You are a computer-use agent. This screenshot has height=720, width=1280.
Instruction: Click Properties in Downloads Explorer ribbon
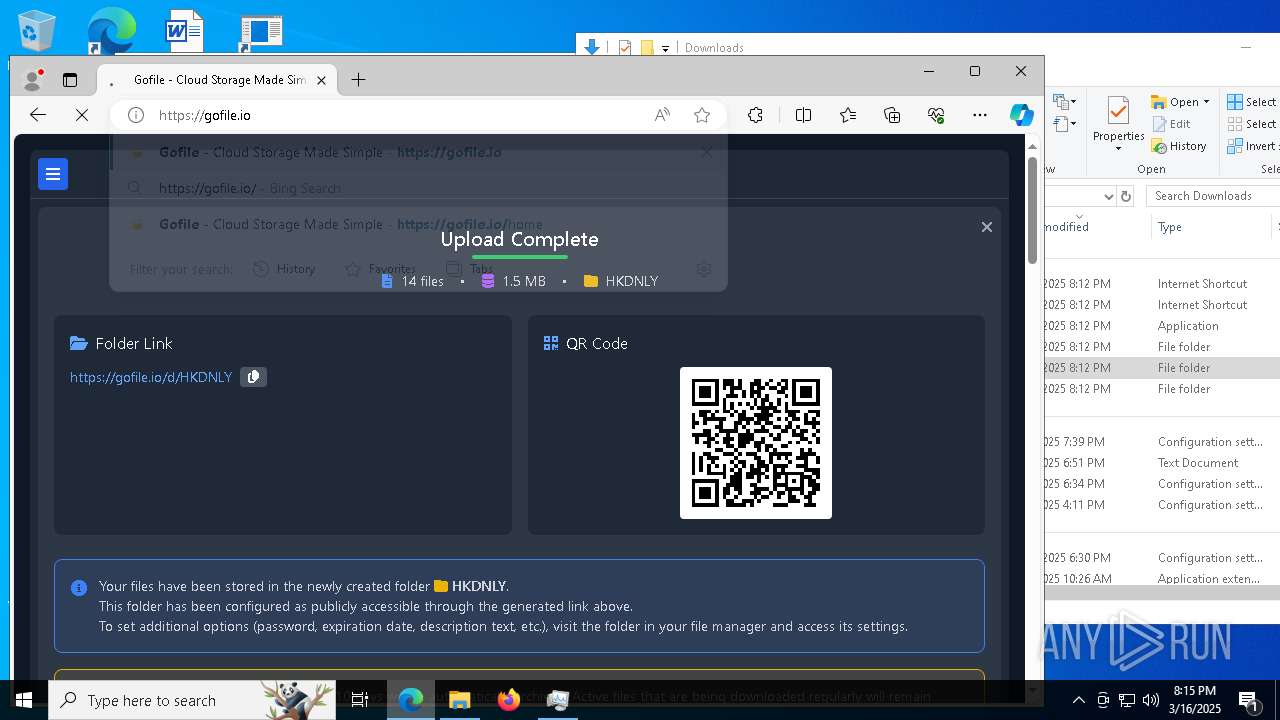point(1118,120)
